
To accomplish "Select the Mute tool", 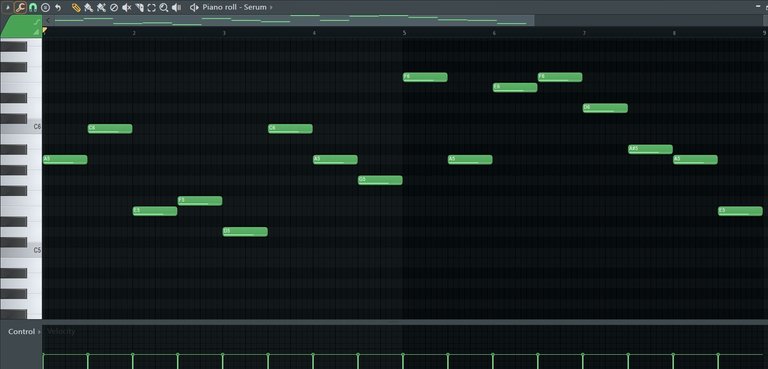I will 126,7.
